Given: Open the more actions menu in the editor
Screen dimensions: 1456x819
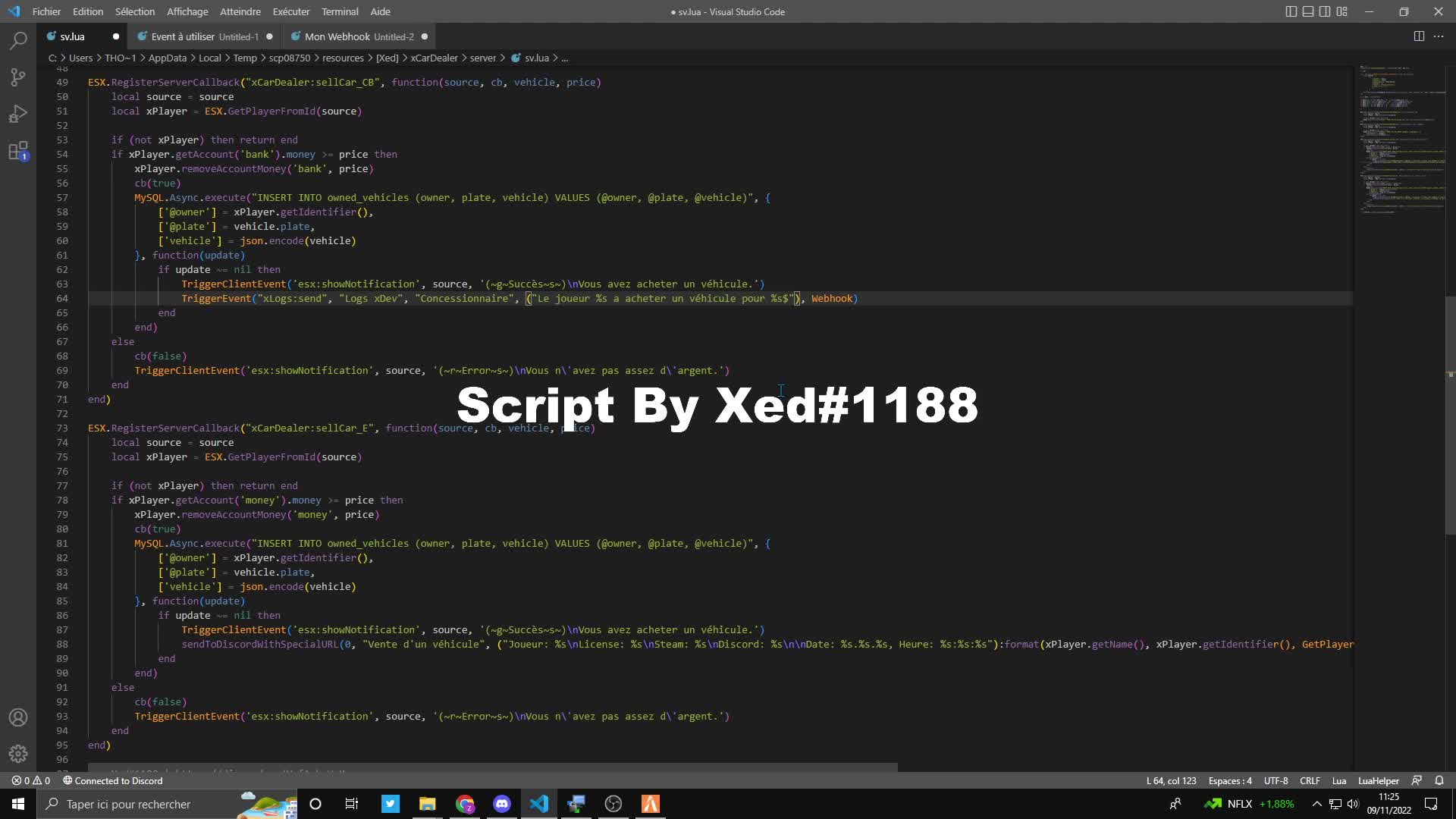Looking at the screenshot, I should coord(1439,36).
